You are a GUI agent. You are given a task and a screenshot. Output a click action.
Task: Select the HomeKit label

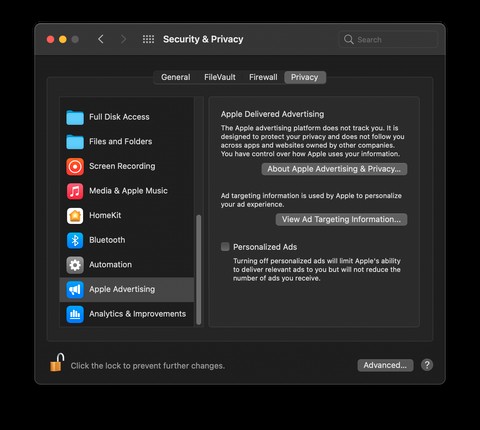[x=105, y=216]
